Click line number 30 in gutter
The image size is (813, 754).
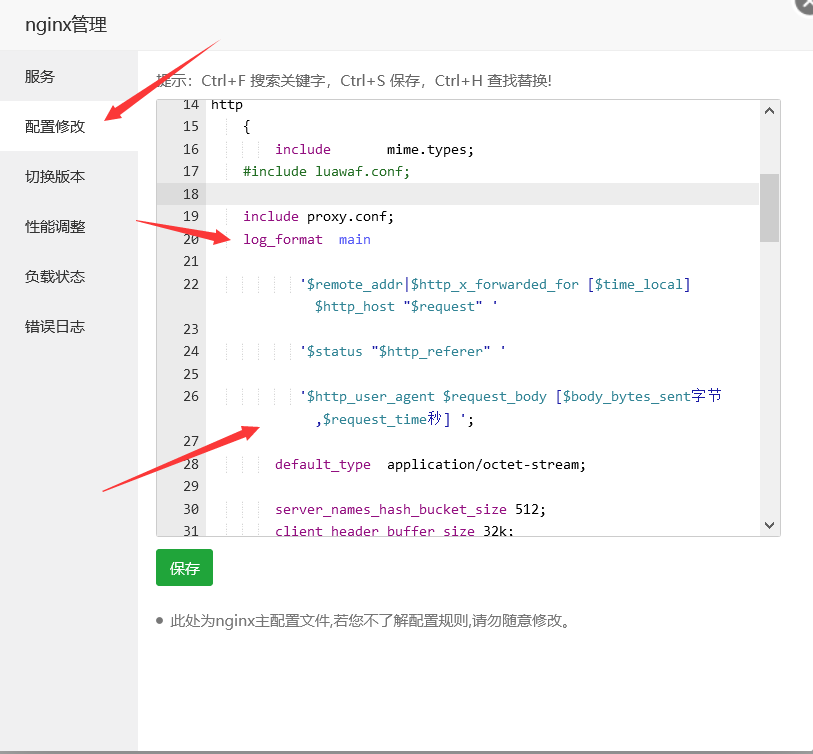(191, 509)
